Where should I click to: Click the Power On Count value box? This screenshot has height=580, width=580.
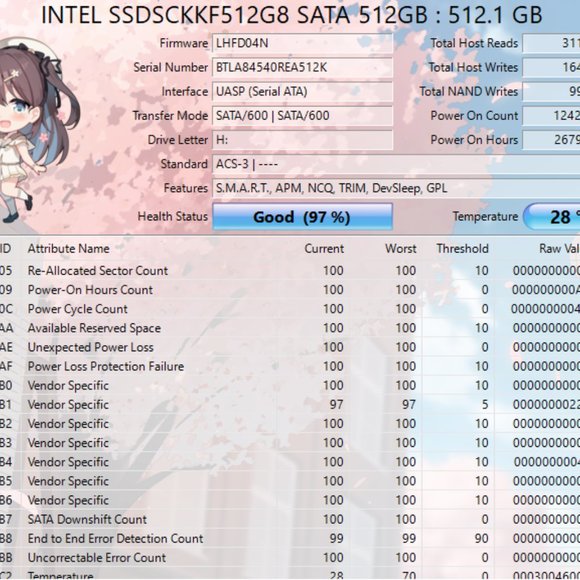[551, 115]
